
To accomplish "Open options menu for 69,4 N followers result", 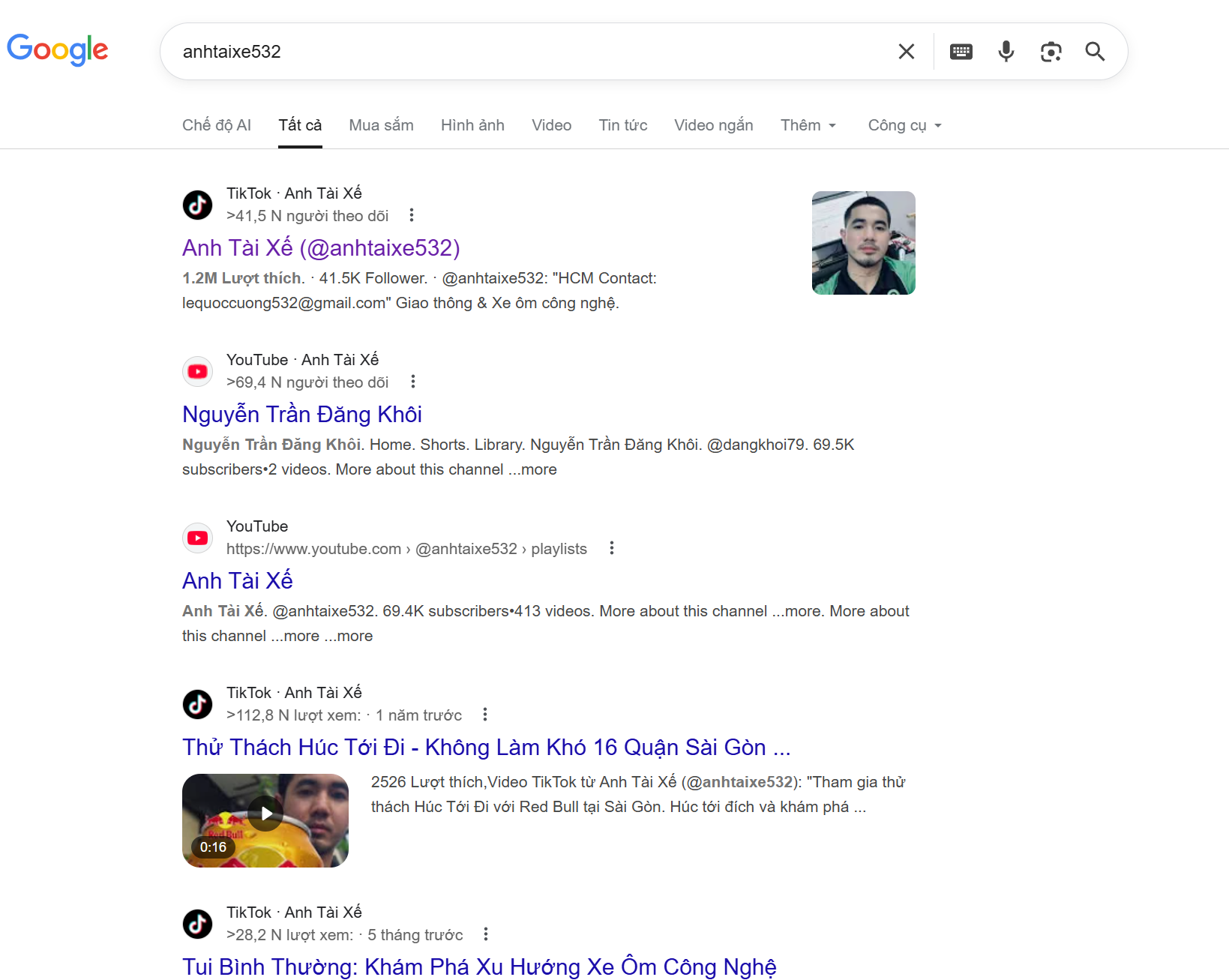I will pos(413,382).
